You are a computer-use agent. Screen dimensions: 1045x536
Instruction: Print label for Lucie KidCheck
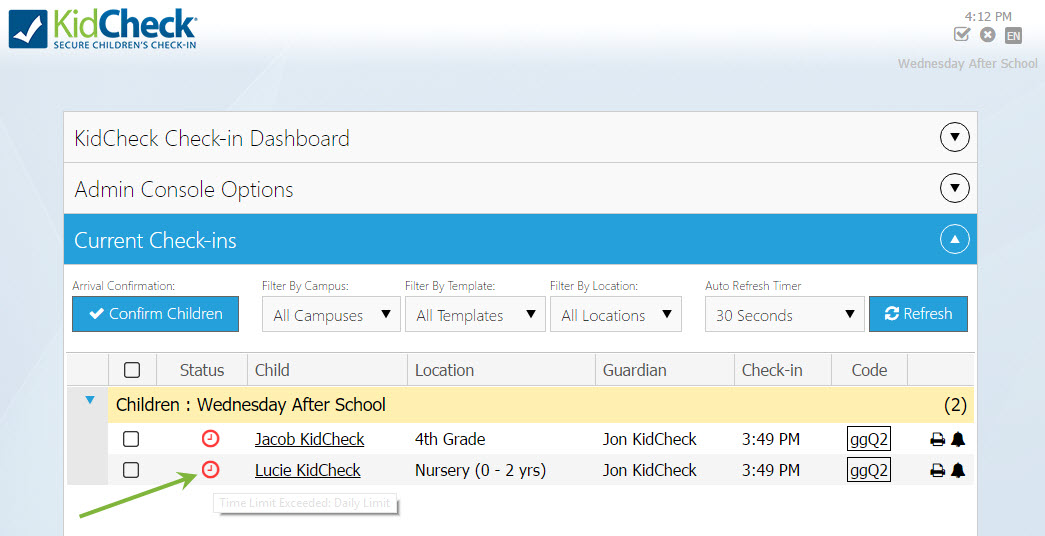937,471
